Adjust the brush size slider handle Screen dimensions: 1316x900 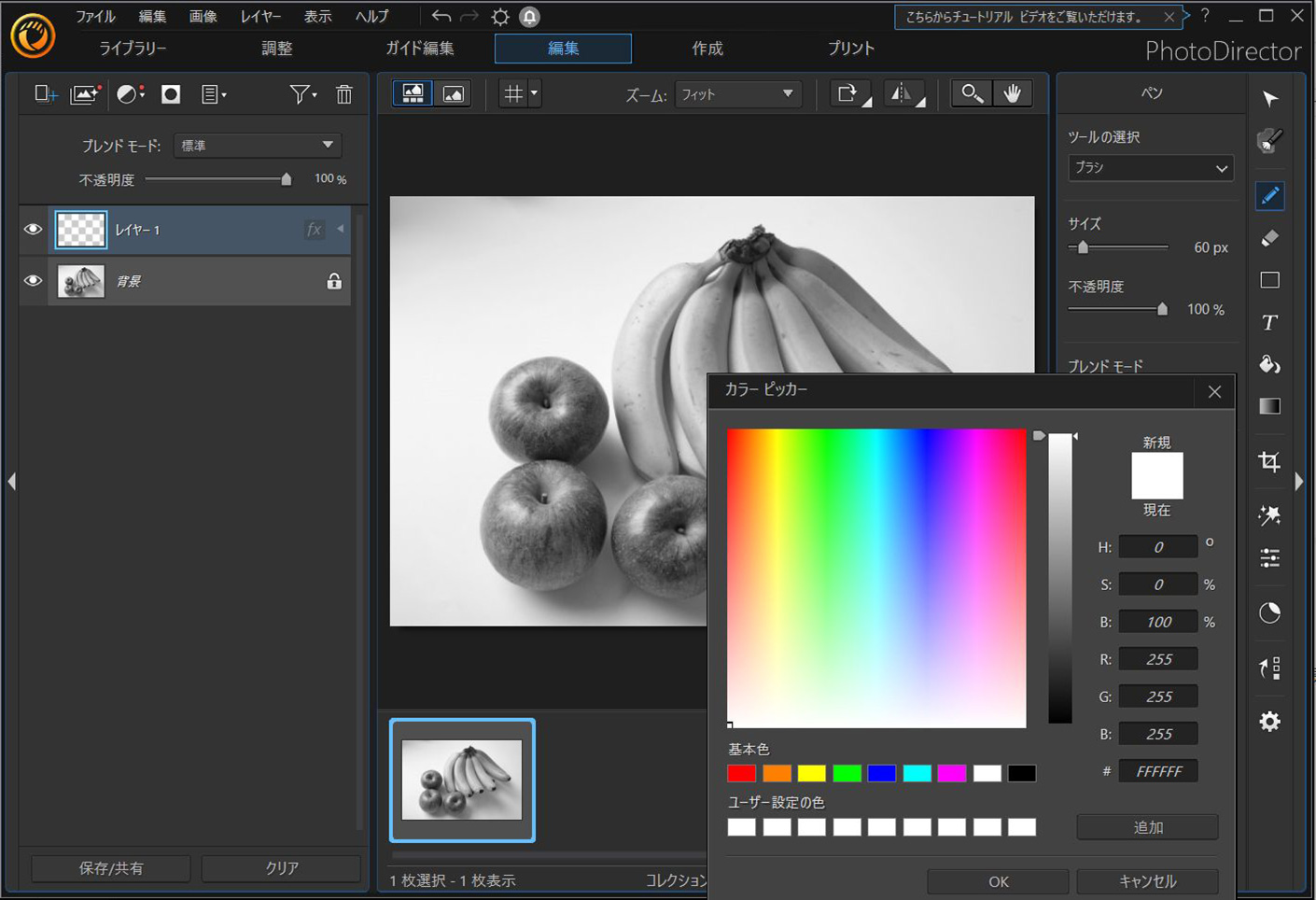pos(1083,247)
